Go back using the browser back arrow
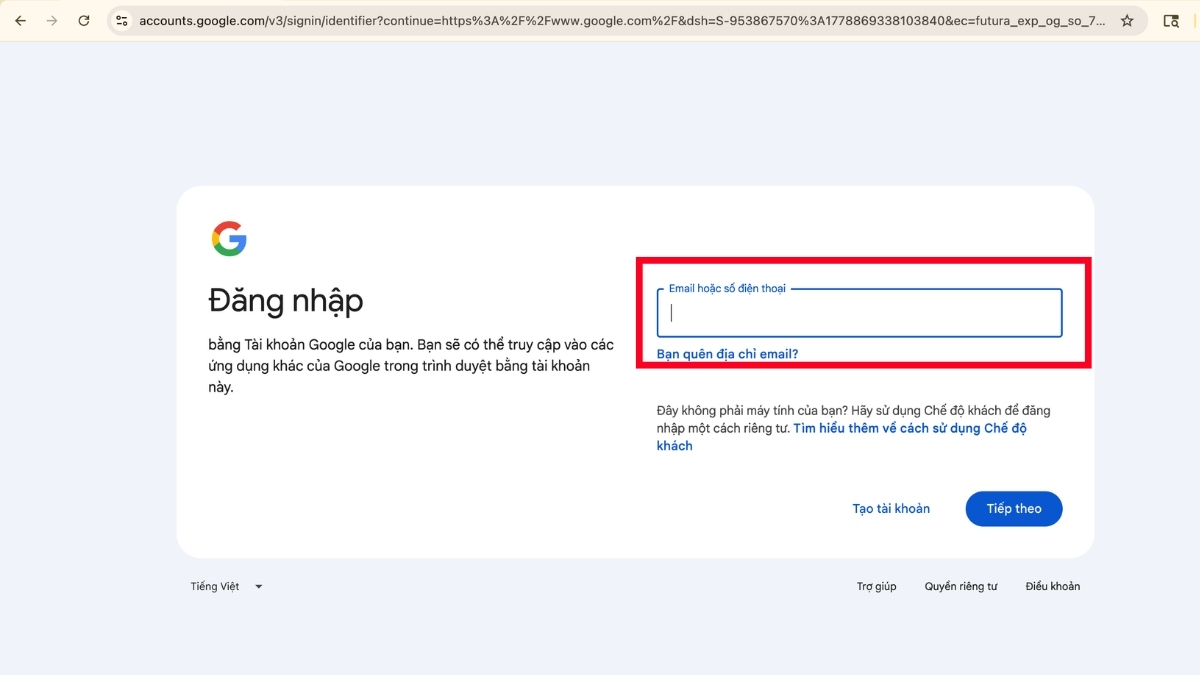1200x675 pixels. (20, 20)
